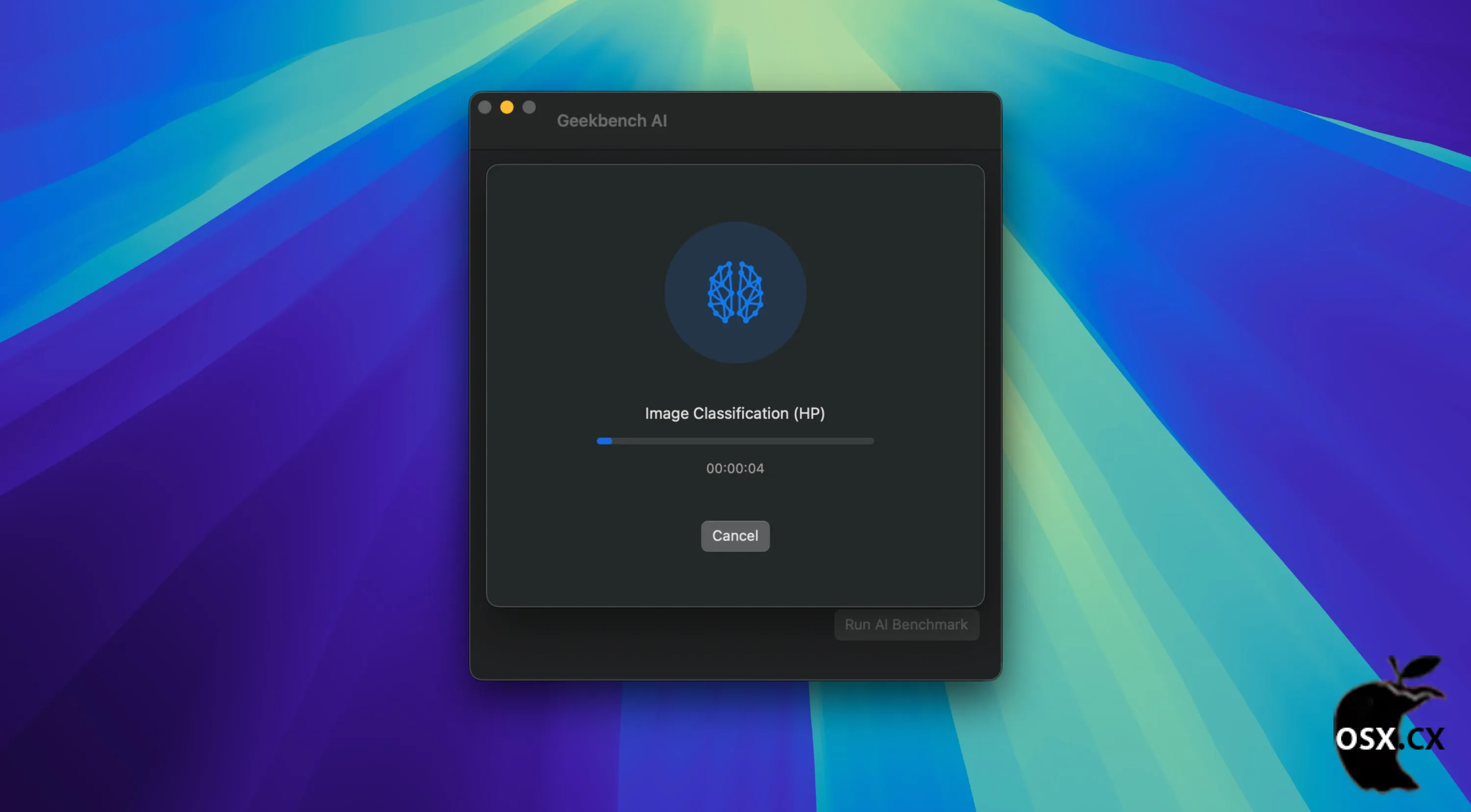Click the 00:00:04 elapsed timer text
1471x812 pixels.
tap(735, 468)
